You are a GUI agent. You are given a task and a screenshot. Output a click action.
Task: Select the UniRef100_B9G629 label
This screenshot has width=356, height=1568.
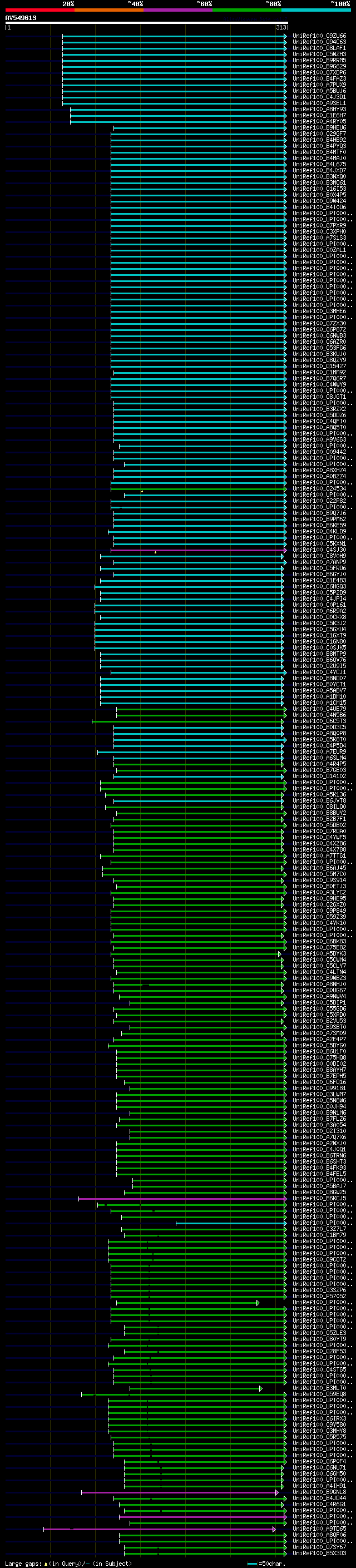coord(319,66)
